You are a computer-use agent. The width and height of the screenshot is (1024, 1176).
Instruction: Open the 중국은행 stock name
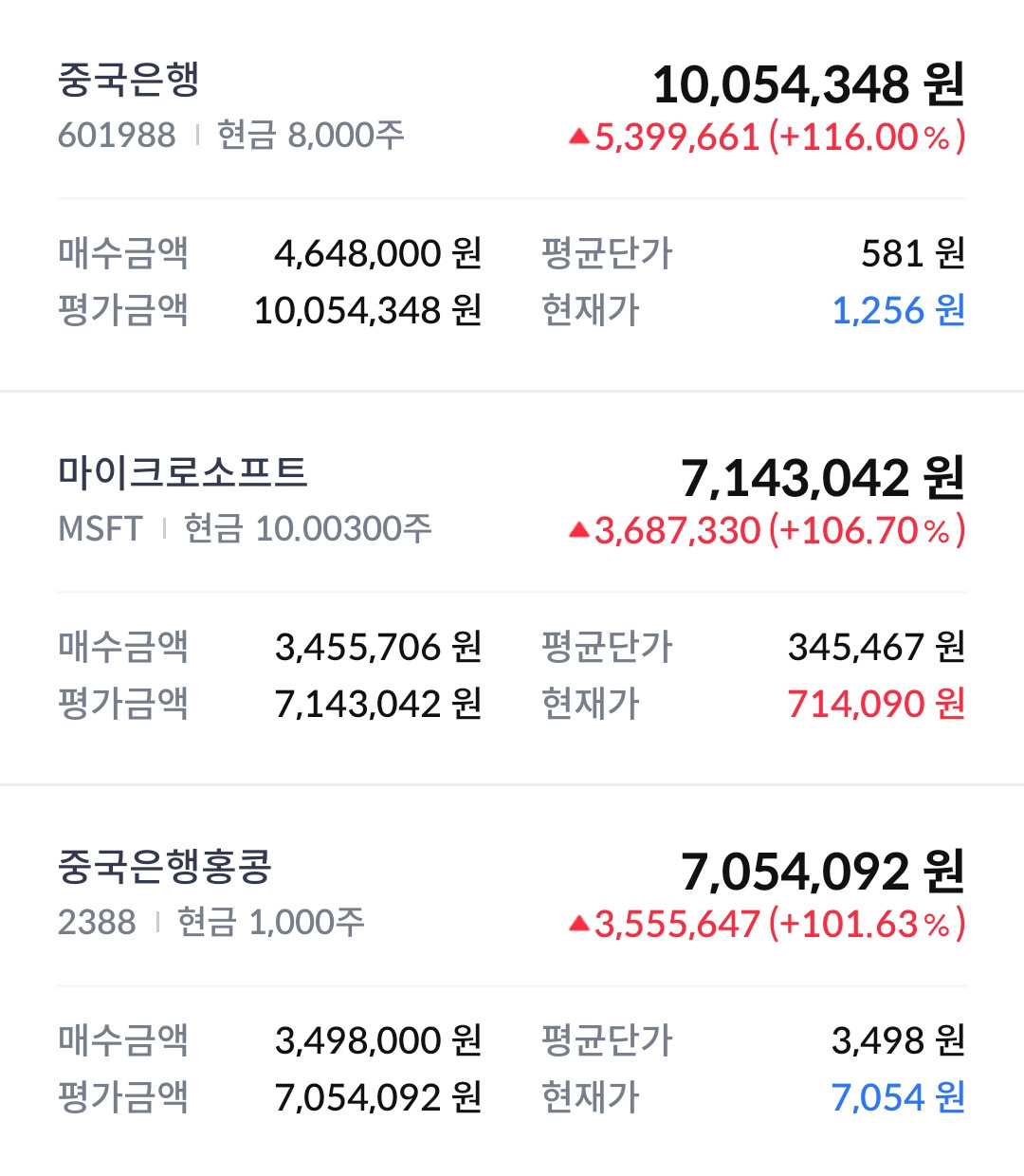click(129, 80)
